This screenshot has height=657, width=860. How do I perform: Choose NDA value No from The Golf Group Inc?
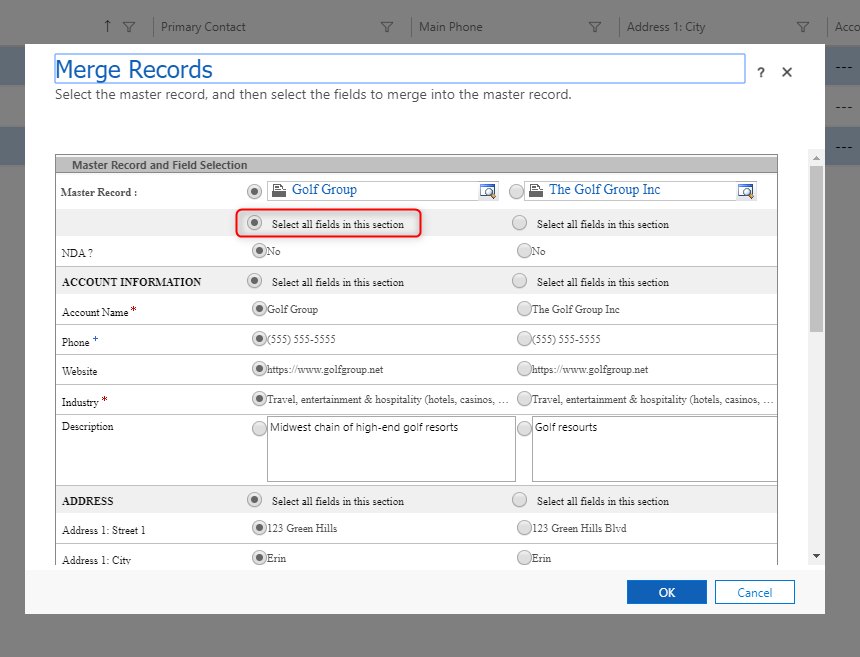[x=524, y=251]
